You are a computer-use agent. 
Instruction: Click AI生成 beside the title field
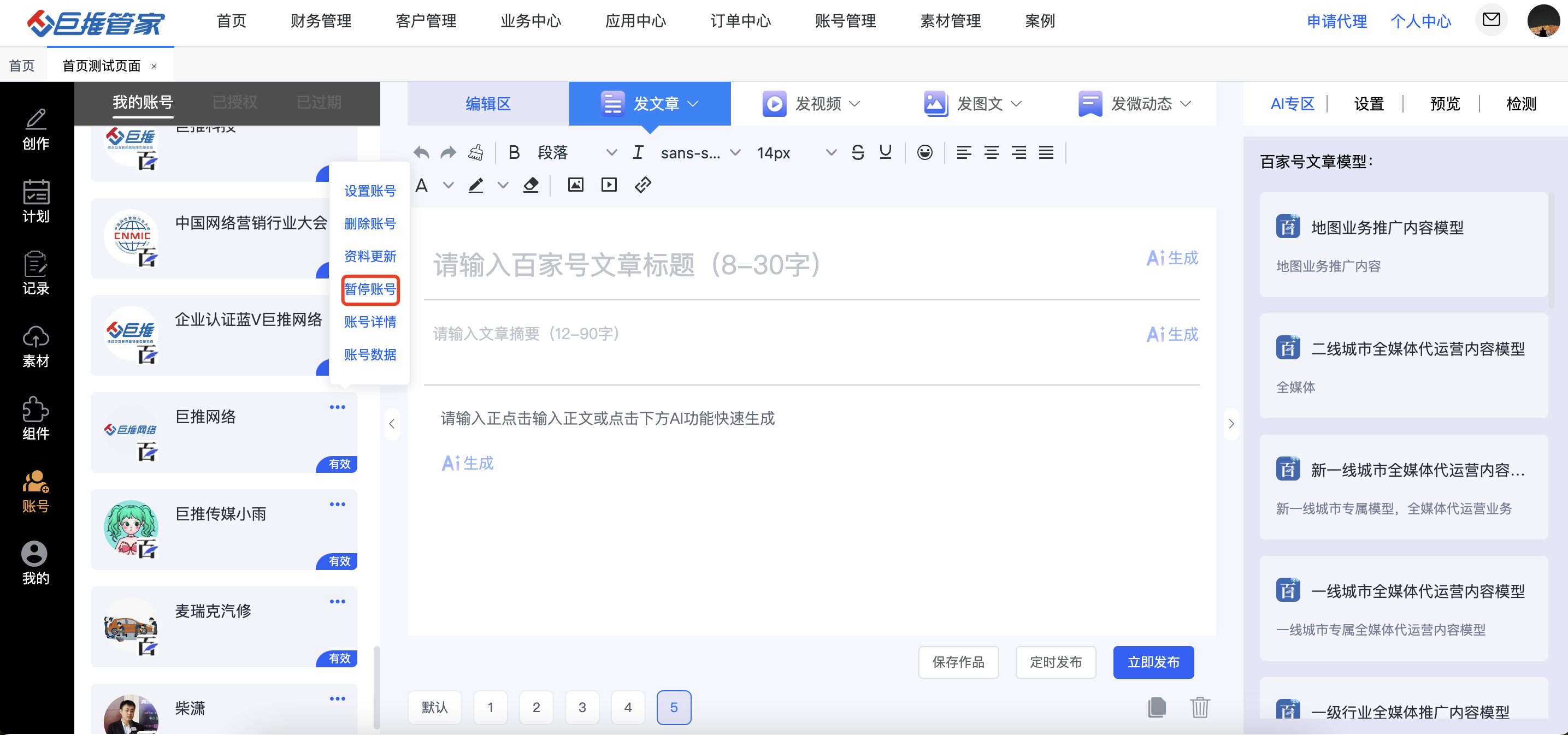[1172, 258]
